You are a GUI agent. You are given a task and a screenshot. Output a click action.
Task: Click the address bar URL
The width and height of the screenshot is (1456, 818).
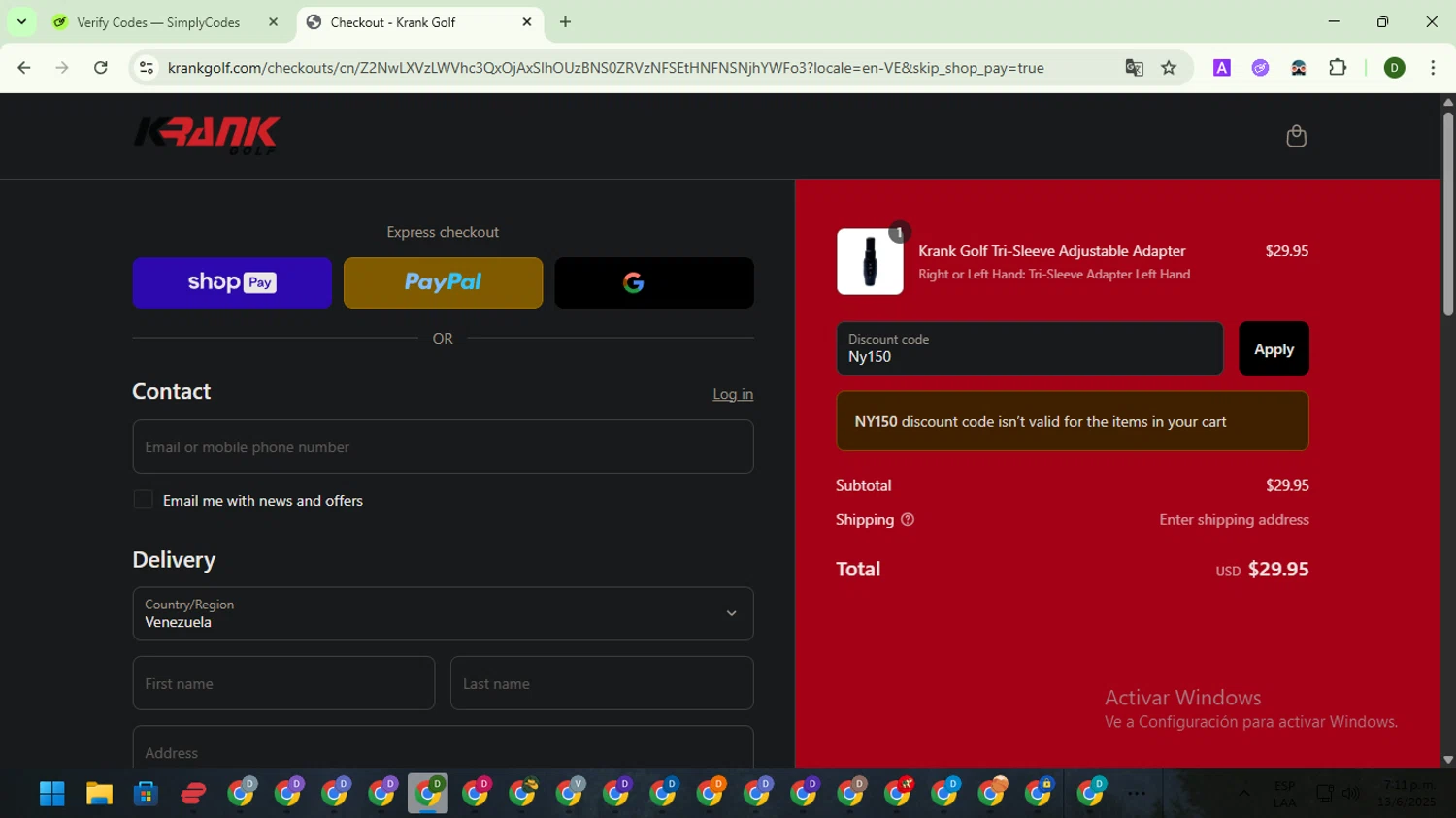(x=606, y=68)
